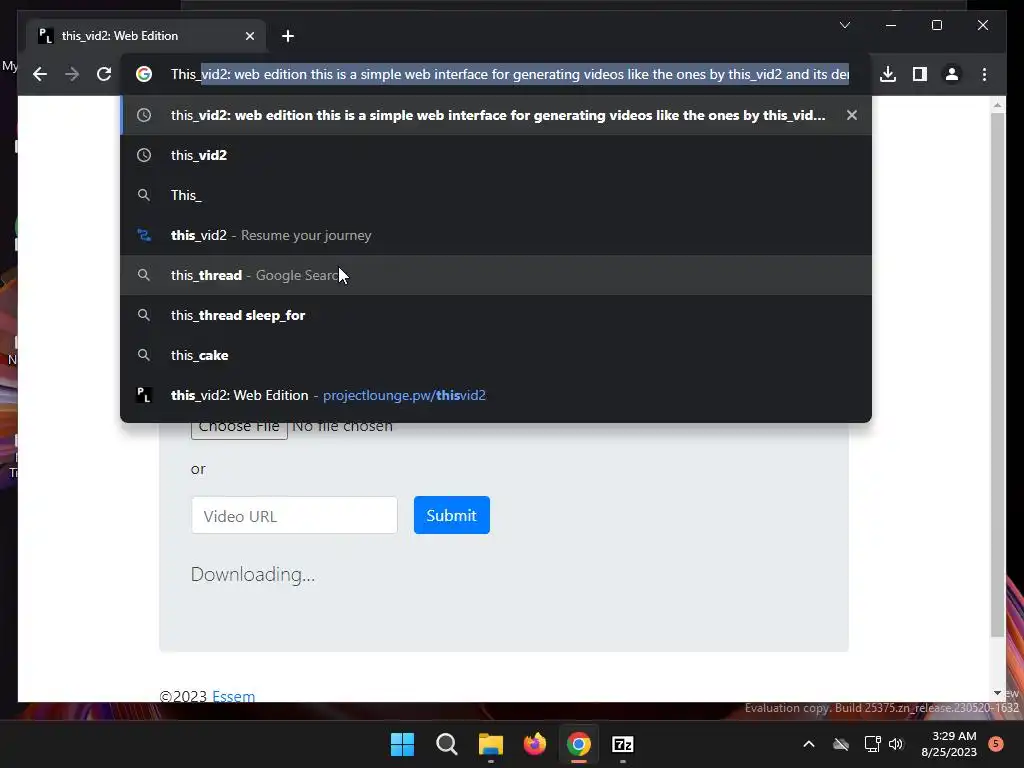Click the clock icon beside 'this_vid2' suggestion

[144, 155]
